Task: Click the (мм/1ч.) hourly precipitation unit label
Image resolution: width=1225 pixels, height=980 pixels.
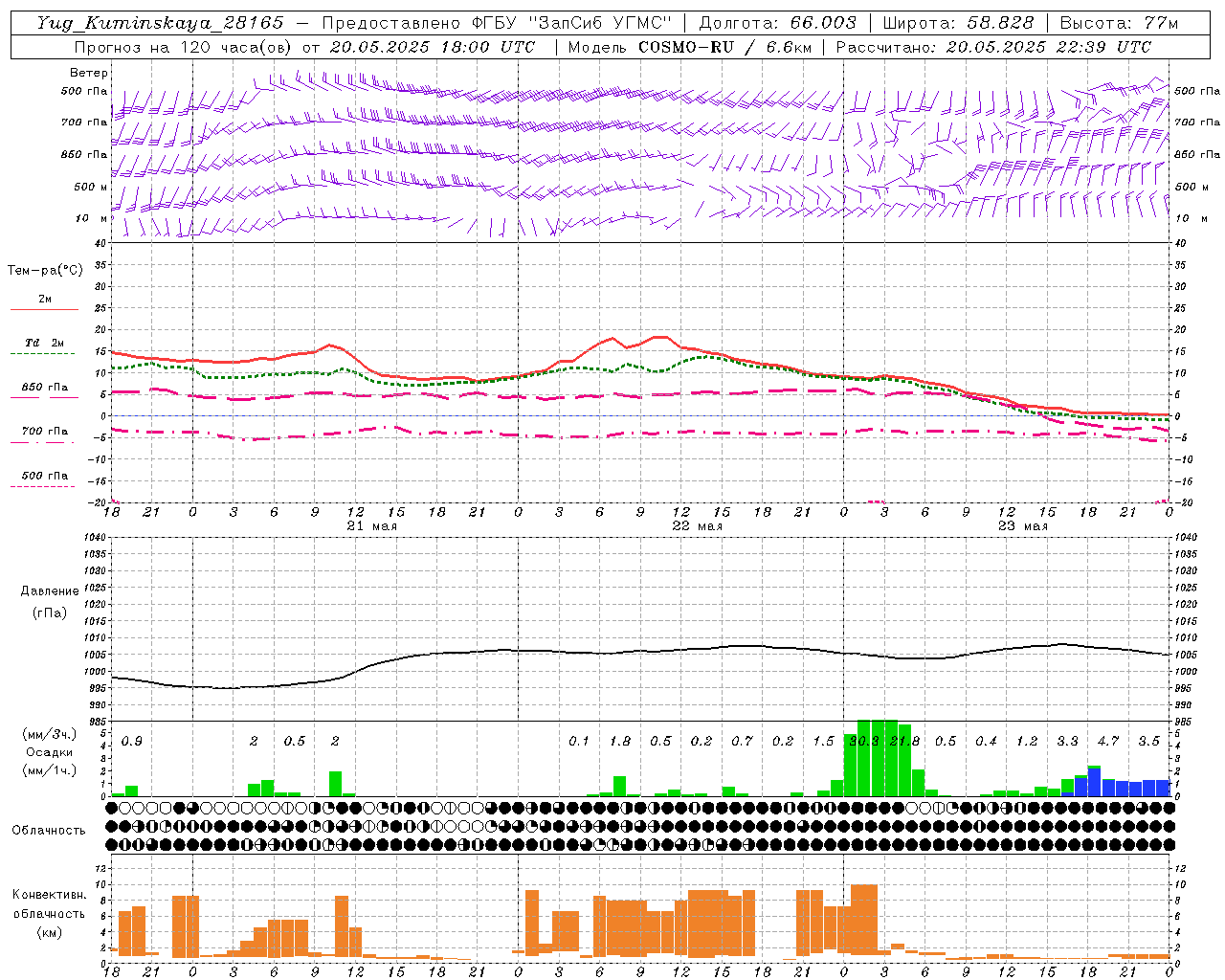Action: click(48, 770)
